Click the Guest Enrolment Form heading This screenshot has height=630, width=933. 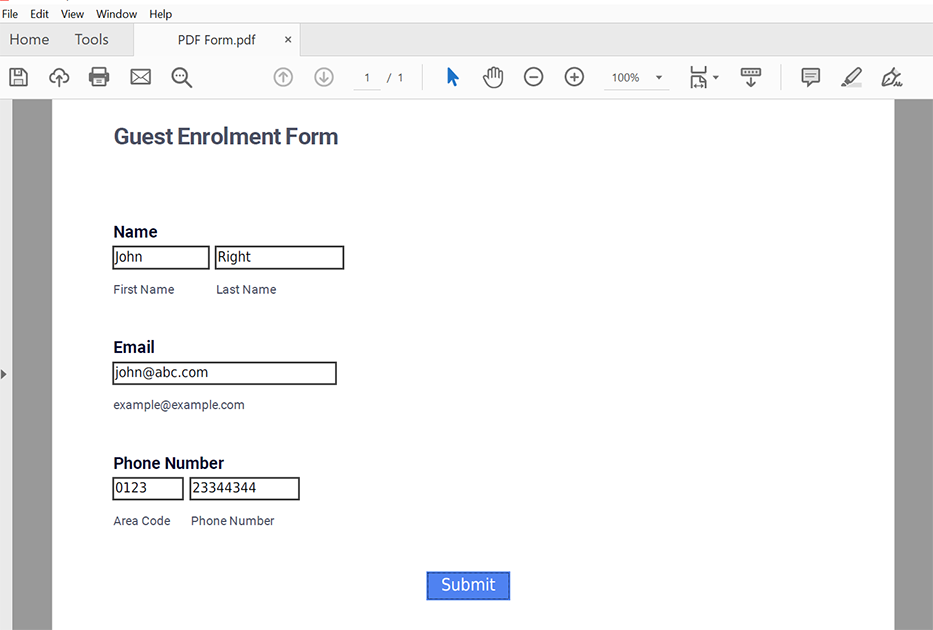click(x=226, y=137)
